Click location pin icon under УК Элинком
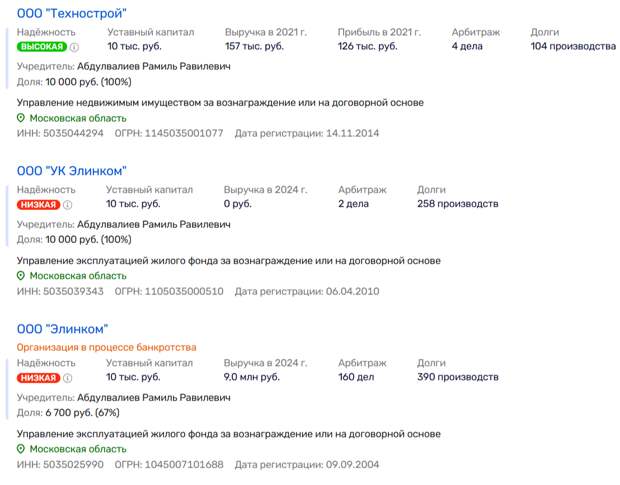620x485 pixels. coord(21,275)
